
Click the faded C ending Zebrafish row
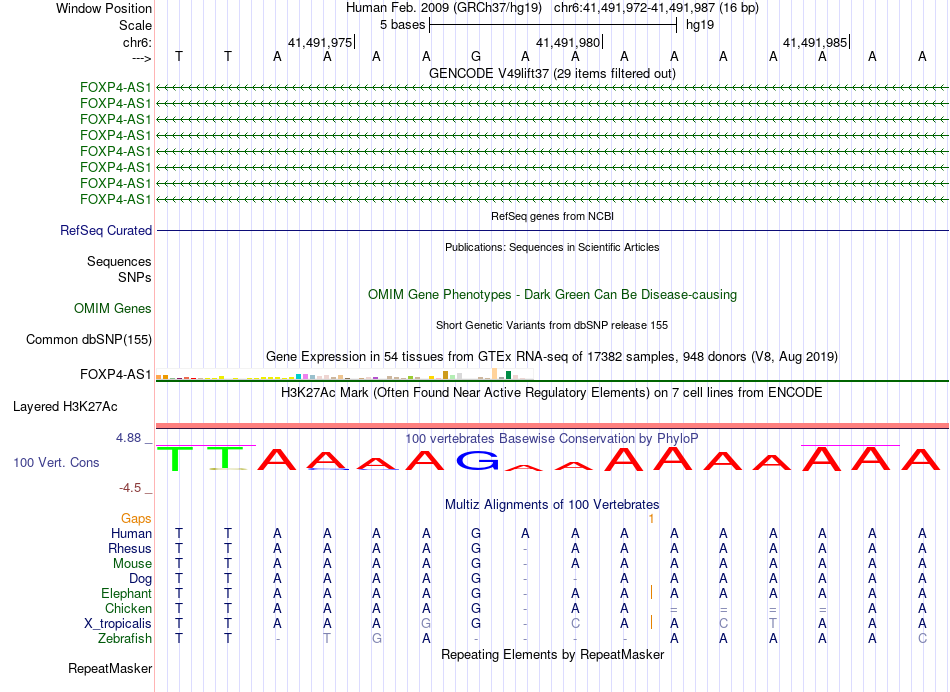point(922,638)
